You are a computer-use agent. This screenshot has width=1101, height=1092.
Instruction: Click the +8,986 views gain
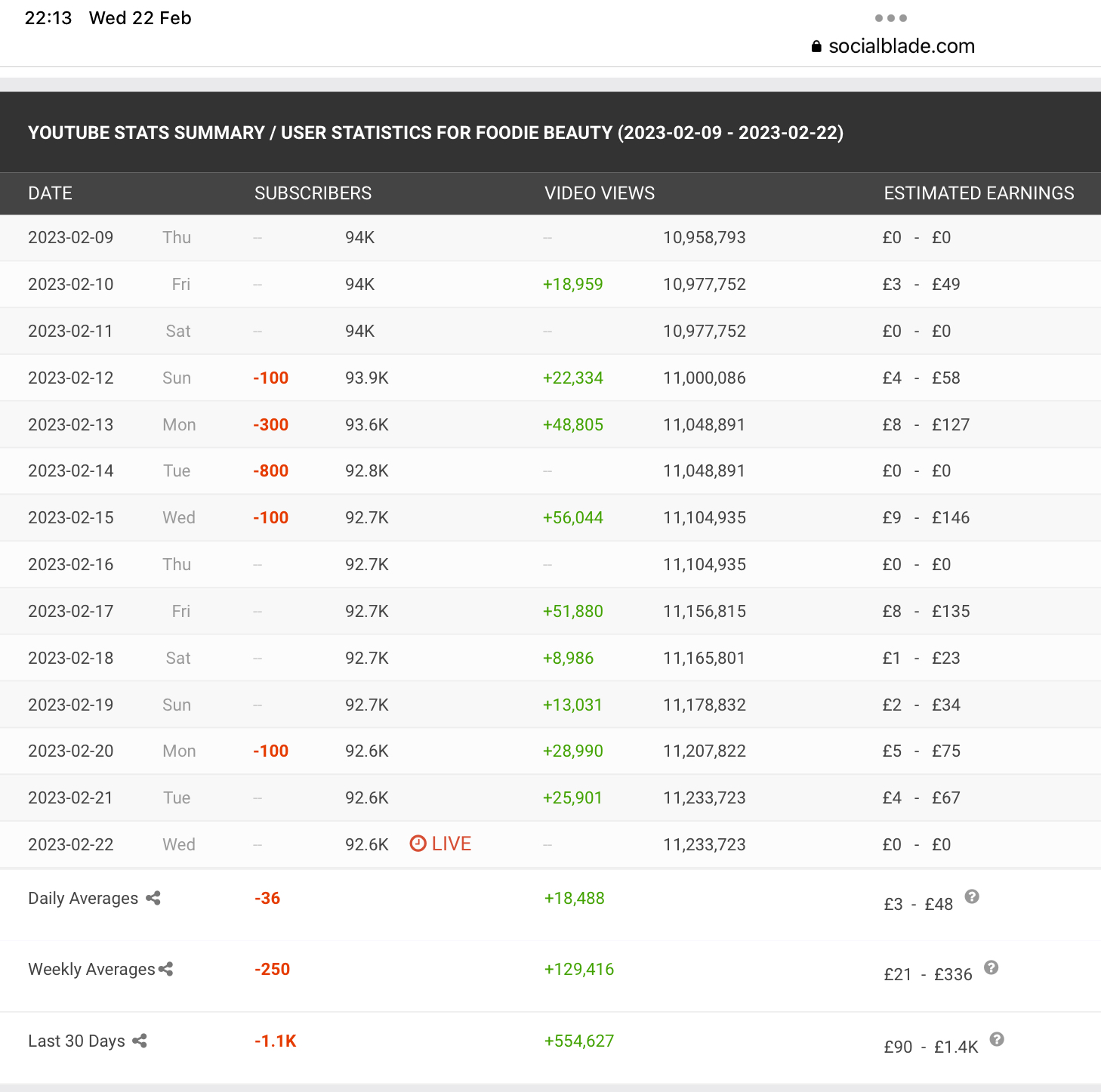point(569,658)
